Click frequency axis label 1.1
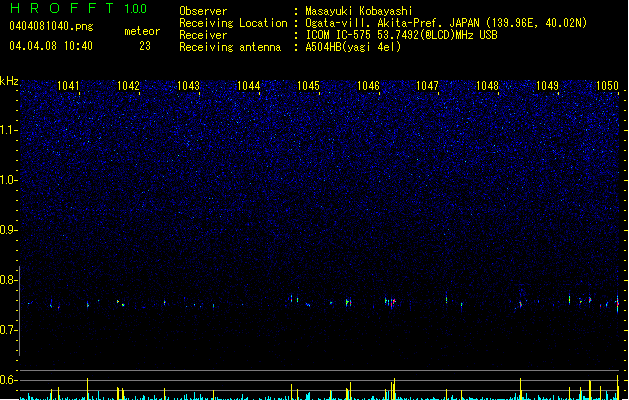 click(x=8, y=130)
